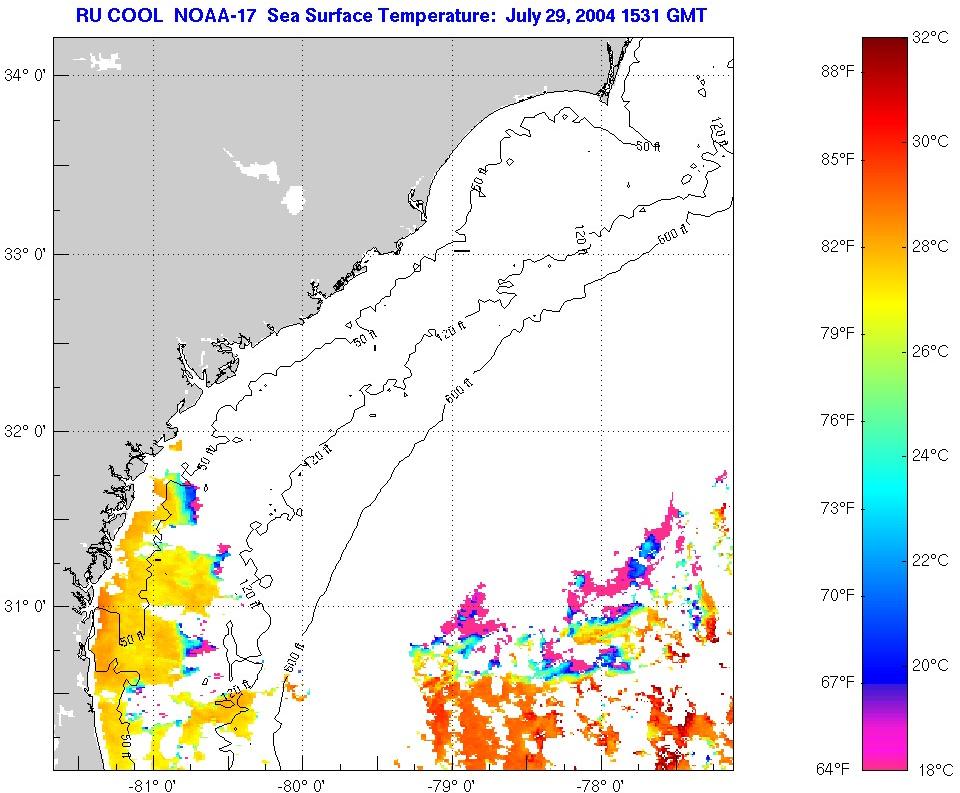
Task: Click the 88°F scale label
Action: coord(838,72)
